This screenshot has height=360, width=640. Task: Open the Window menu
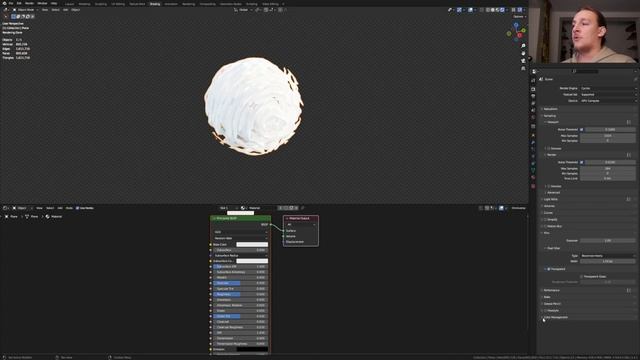pyautogui.click(x=42, y=3)
